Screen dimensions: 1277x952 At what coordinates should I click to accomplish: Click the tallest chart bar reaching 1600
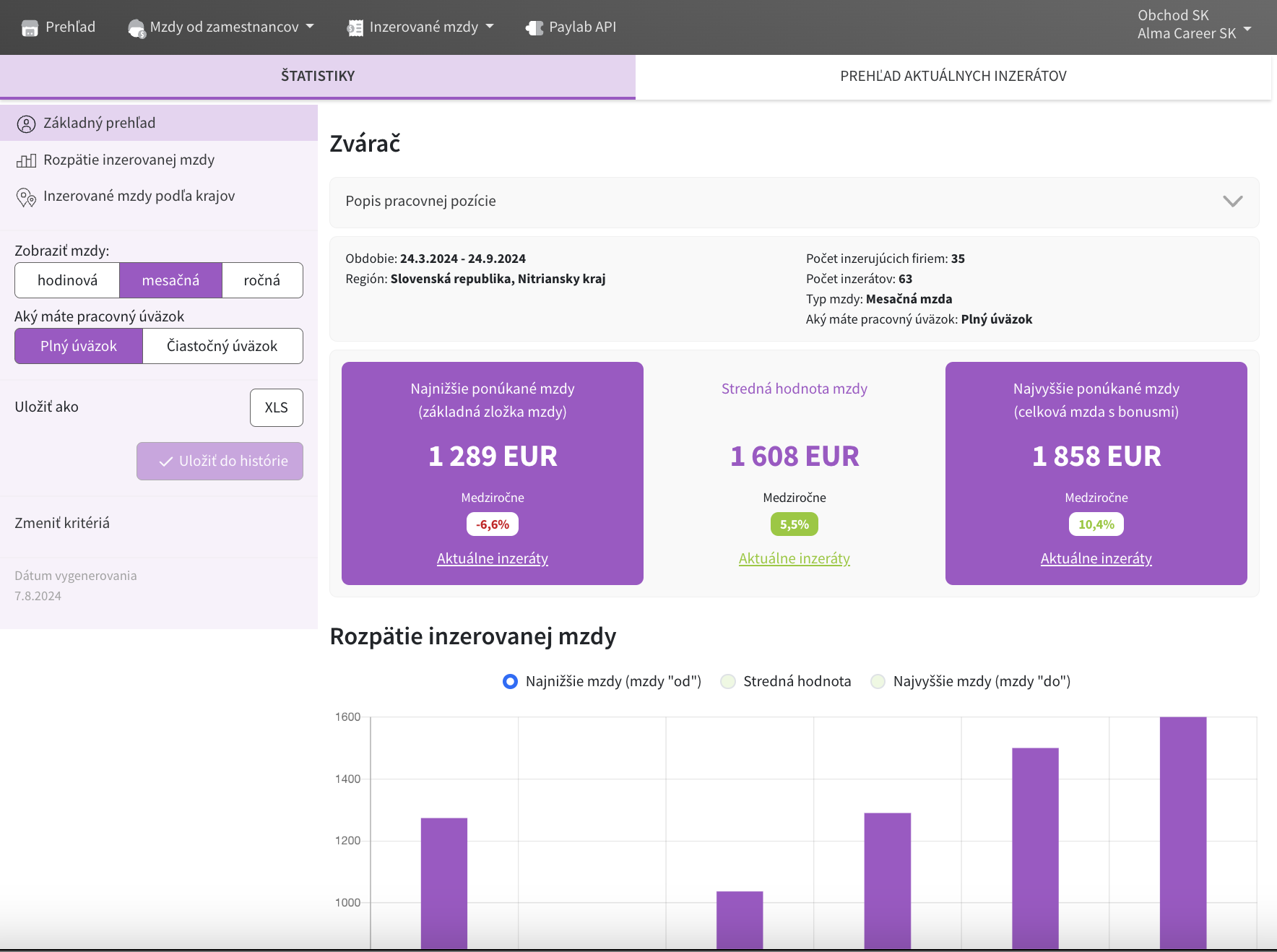click(x=1183, y=832)
